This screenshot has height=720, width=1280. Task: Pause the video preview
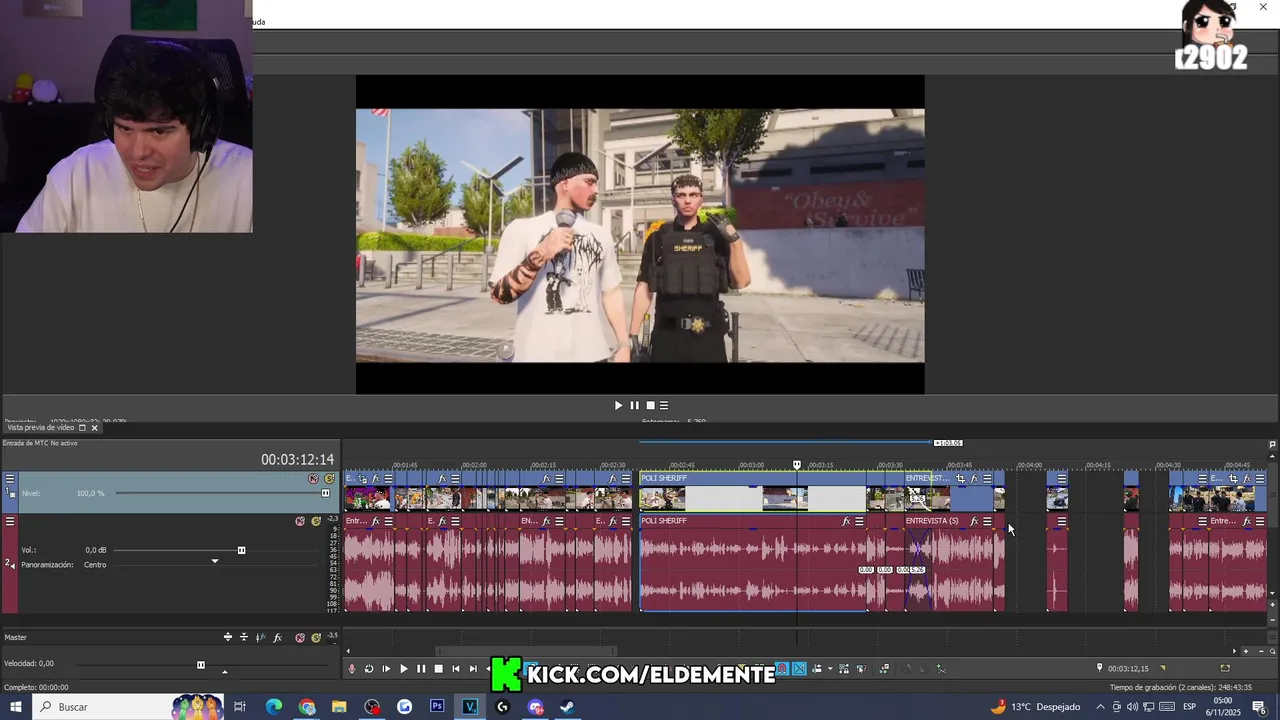coord(634,405)
